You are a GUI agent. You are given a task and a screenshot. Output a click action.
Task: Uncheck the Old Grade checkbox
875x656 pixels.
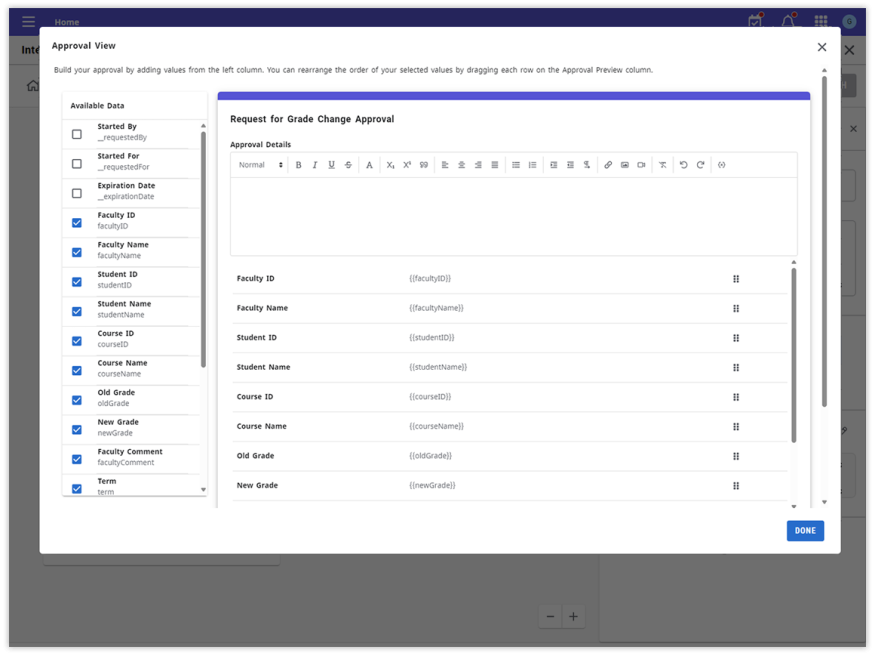[x=77, y=400]
